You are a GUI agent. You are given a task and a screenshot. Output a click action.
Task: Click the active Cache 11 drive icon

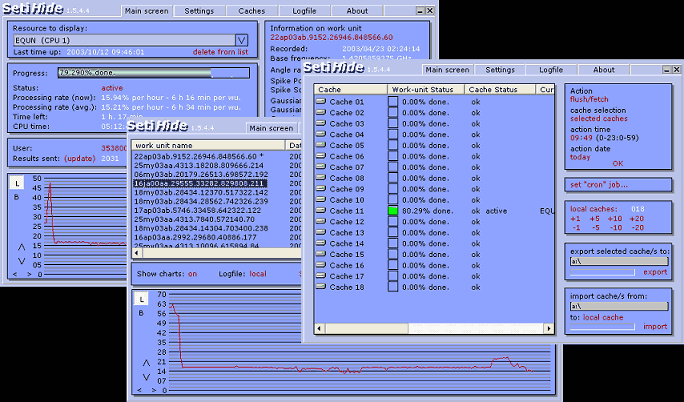(x=321, y=210)
